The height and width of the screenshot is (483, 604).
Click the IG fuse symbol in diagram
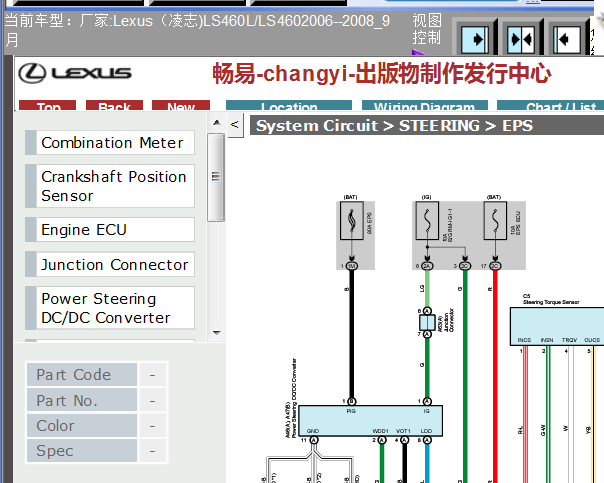pos(427,221)
